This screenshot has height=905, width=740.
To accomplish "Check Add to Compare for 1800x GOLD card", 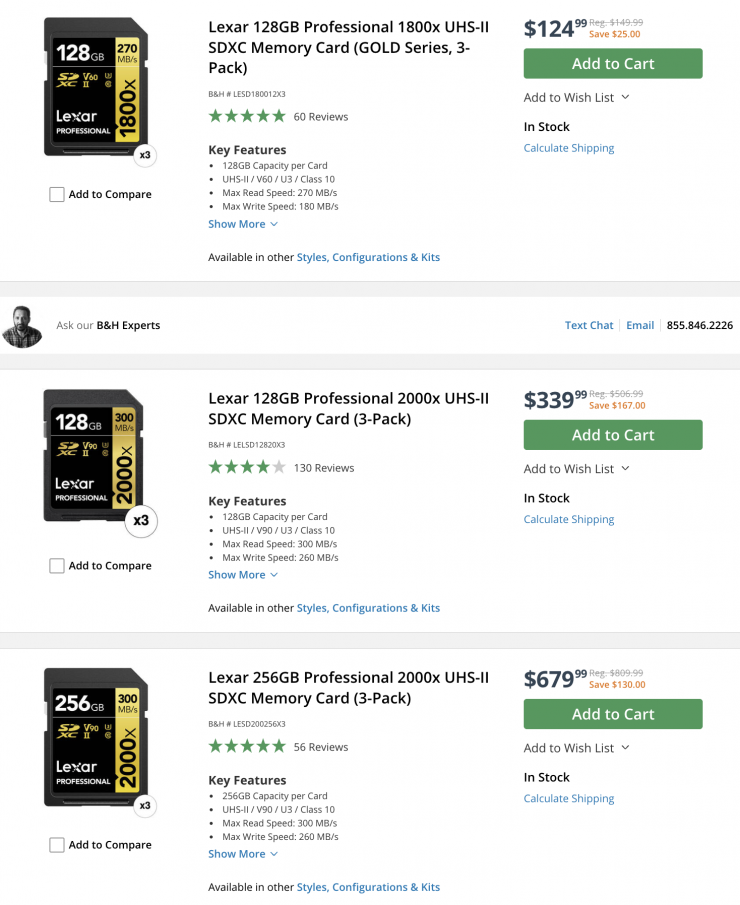I will pos(57,194).
